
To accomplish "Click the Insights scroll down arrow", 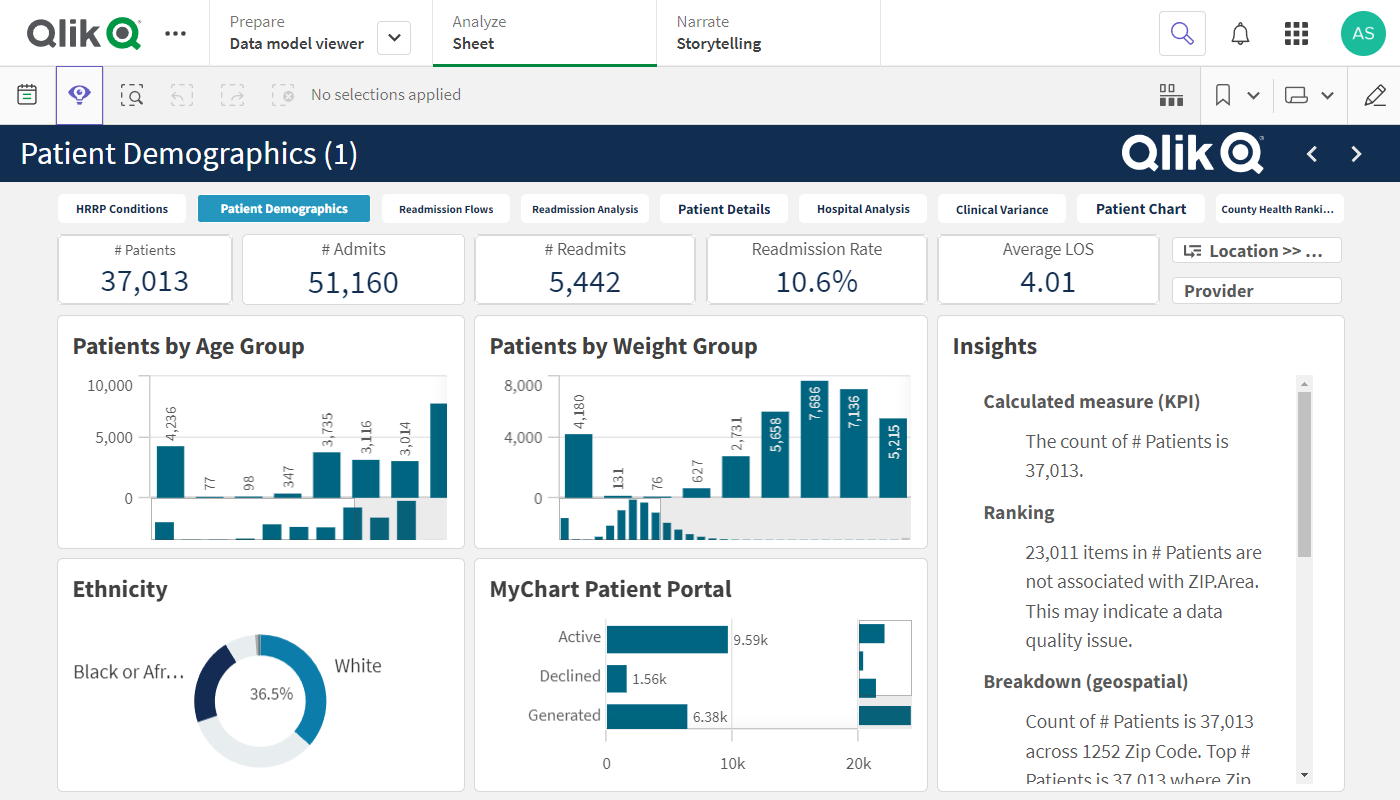I will (x=1304, y=775).
